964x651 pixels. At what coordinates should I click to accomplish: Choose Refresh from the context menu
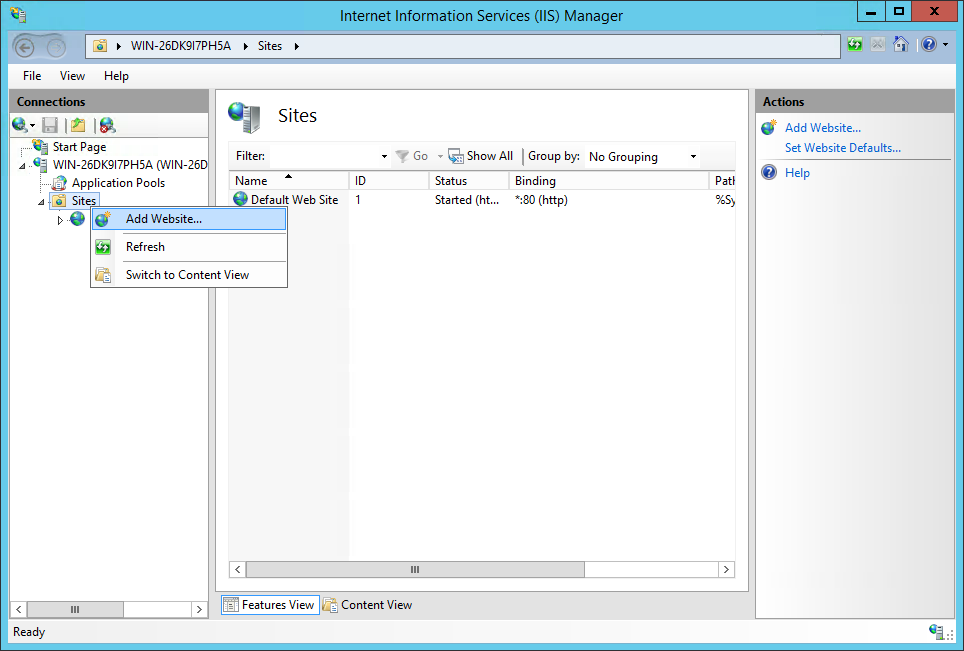[x=189, y=247]
